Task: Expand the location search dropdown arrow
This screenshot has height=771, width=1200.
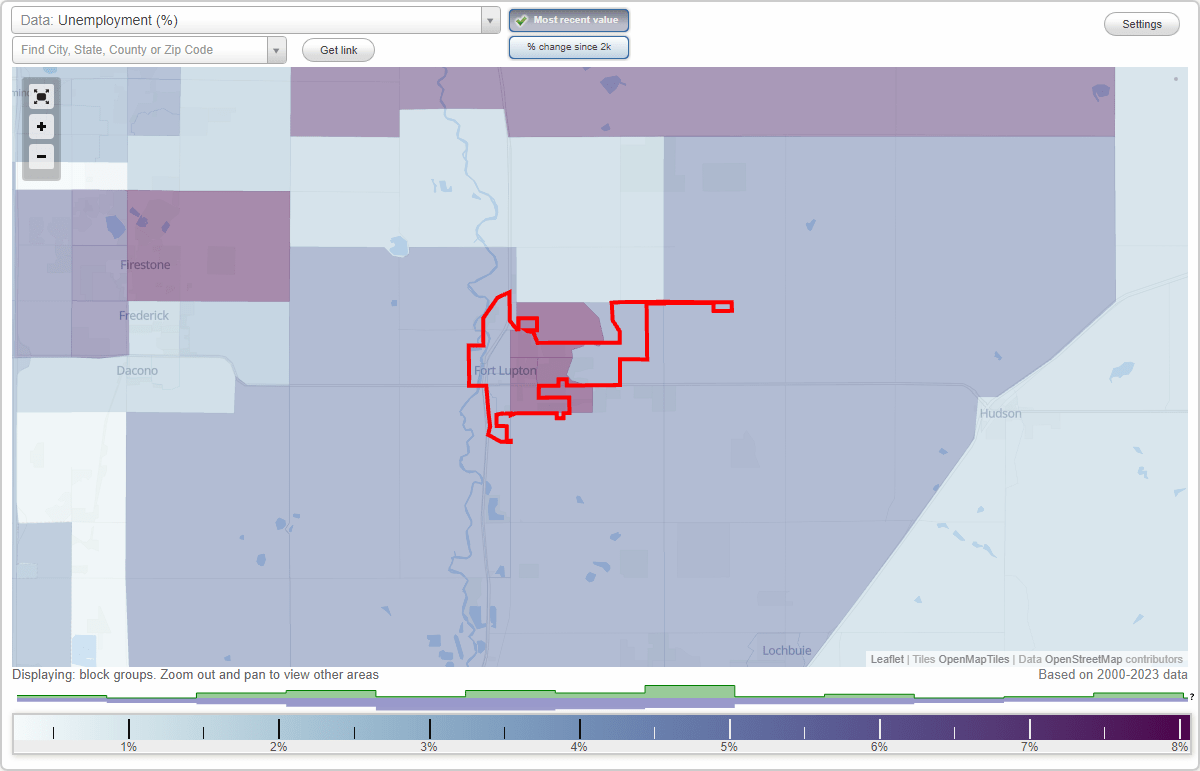Action: pyautogui.click(x=276, y=50)
